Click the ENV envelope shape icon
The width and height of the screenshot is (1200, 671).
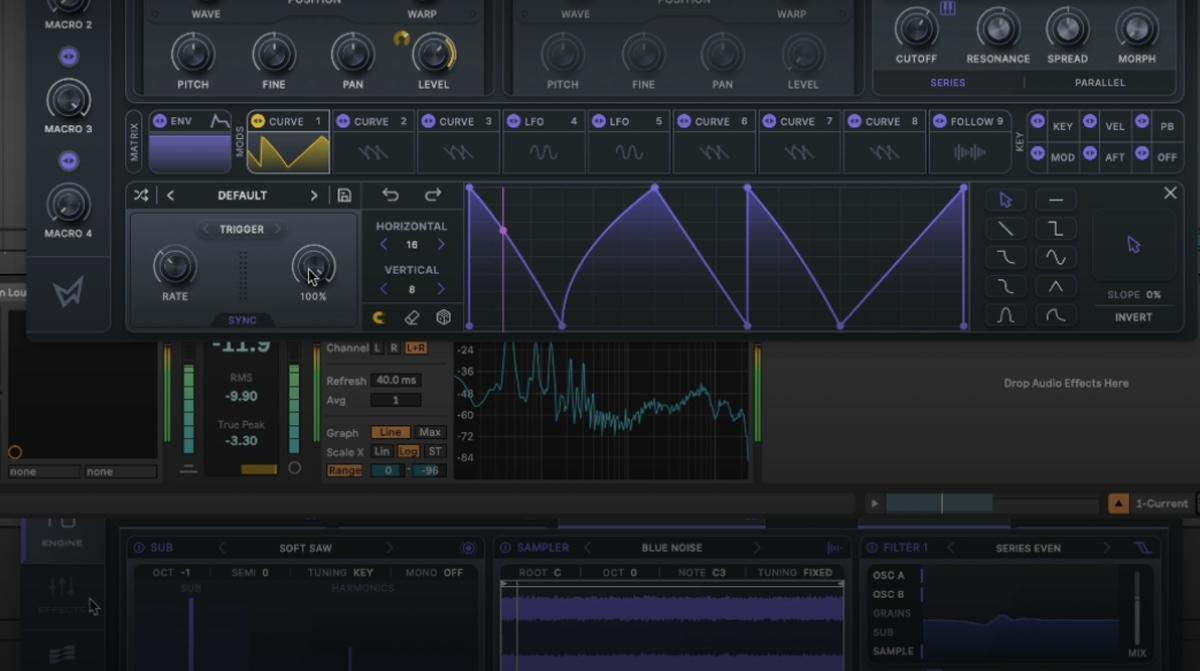[219, 121]
